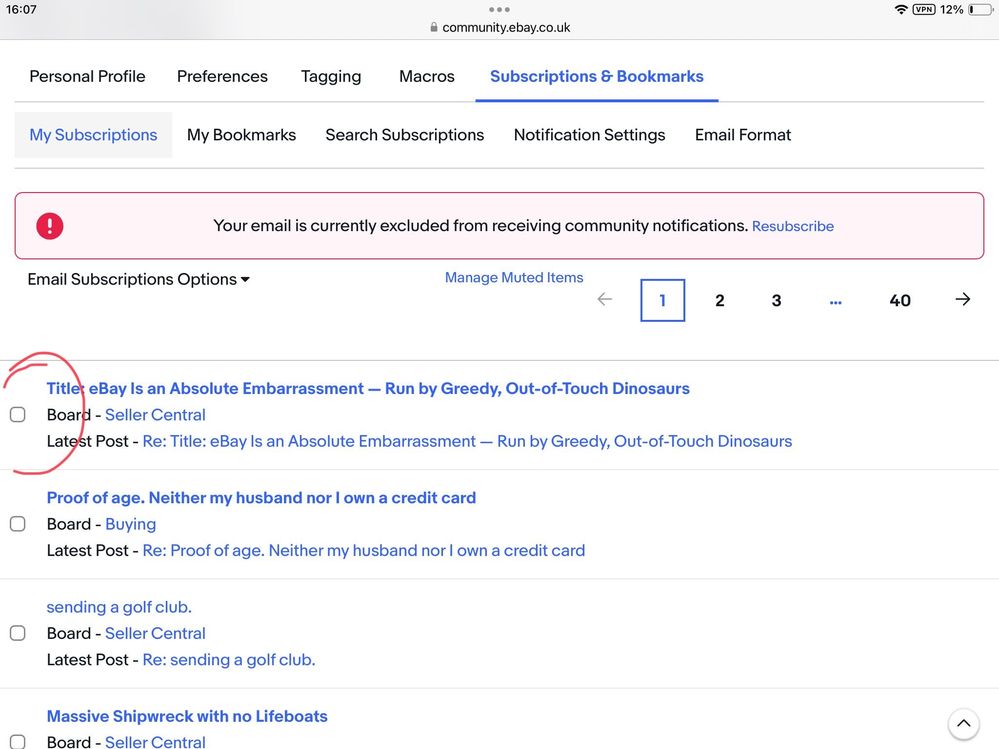Tap the padlock icon beside the URL

pyautogui.click(x=434, y=27)
